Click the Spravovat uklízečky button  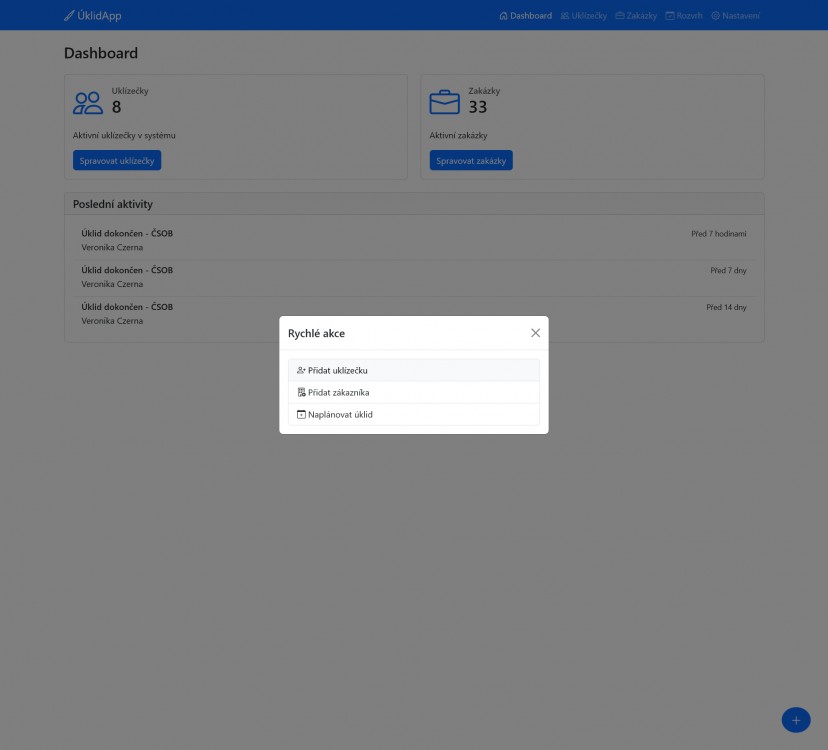tap(117, 161)
